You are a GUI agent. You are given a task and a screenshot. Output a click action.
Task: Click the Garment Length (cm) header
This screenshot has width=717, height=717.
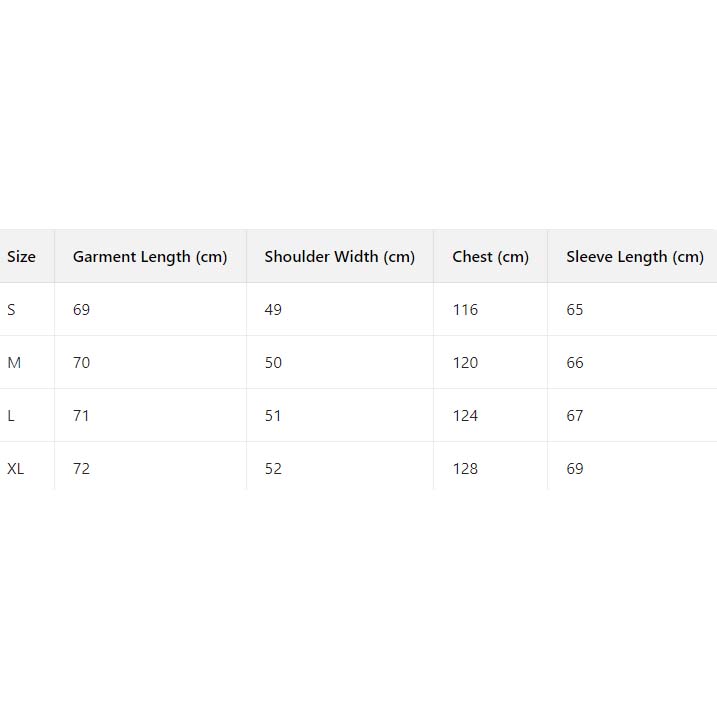click(x=150, y=257)
